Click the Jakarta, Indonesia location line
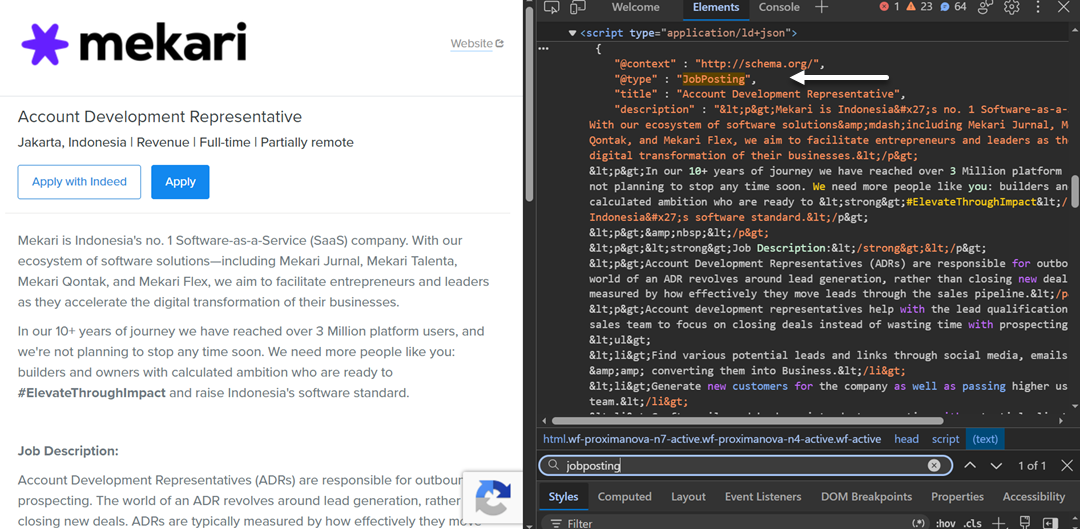 (186, 143)
